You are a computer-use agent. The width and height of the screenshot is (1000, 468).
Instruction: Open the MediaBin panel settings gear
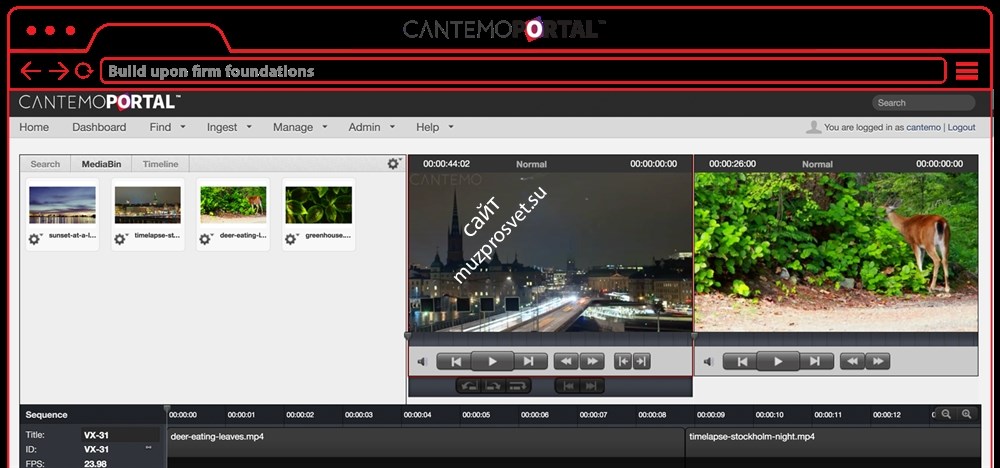click(393, 164)
